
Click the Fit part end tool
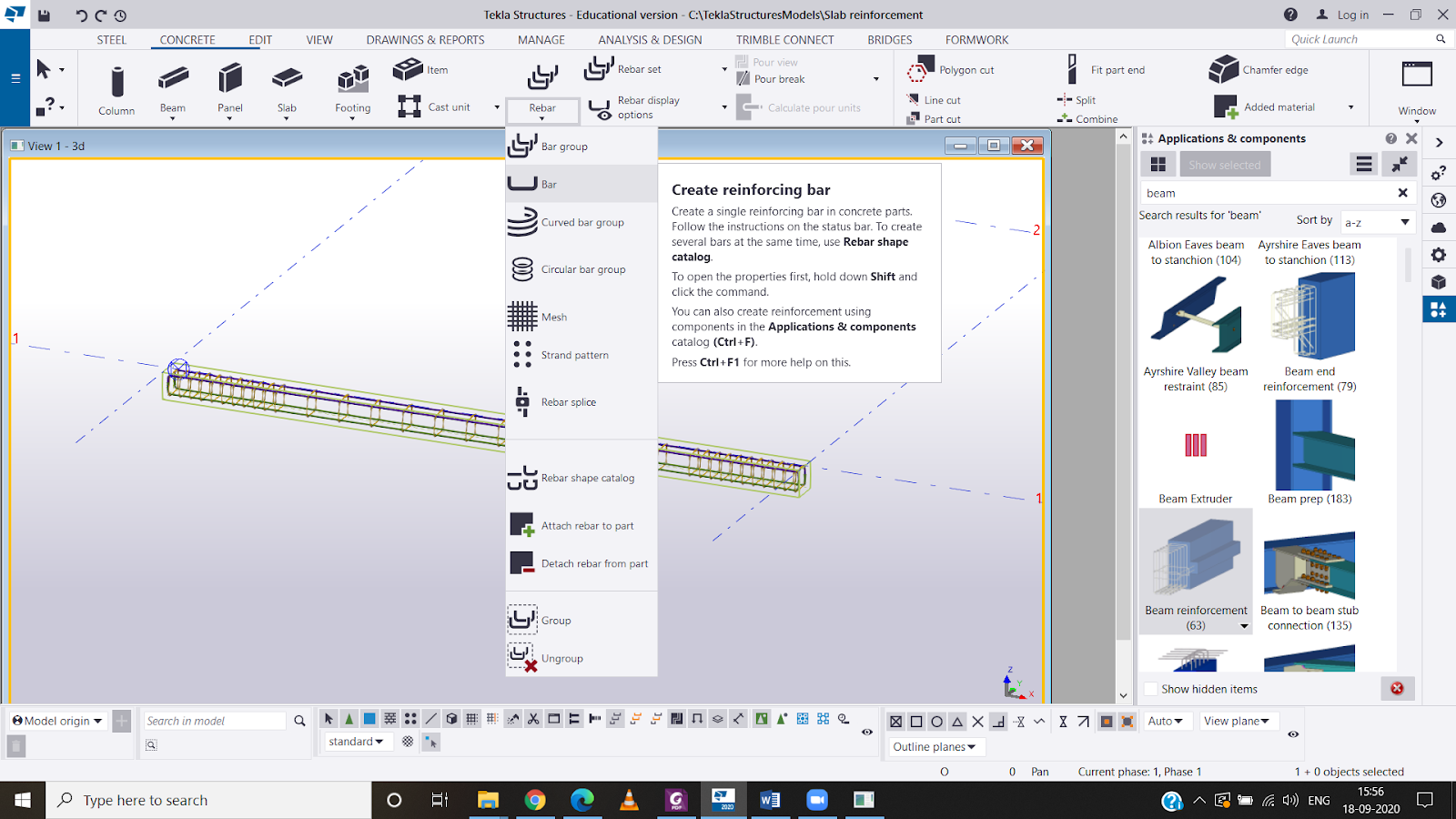coord(1105,70)
